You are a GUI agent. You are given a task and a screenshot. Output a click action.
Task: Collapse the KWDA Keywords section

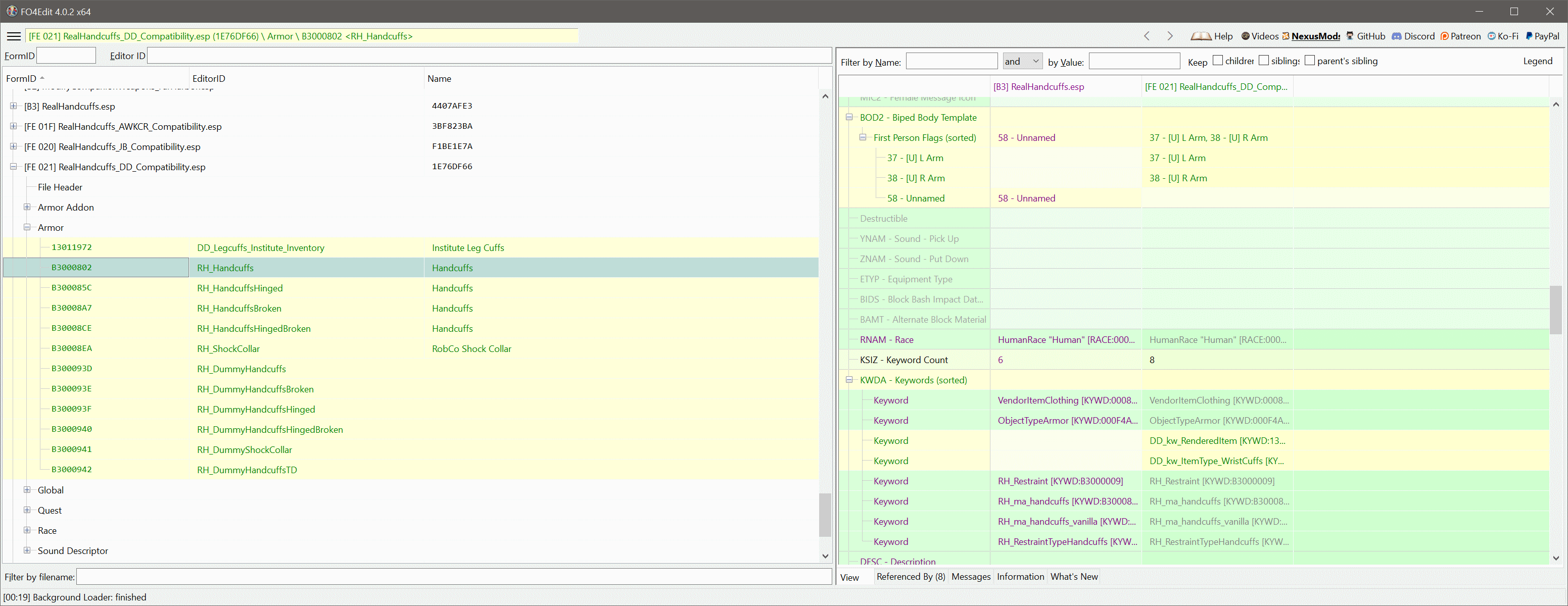pyautogui.click(x=849, y=380)
